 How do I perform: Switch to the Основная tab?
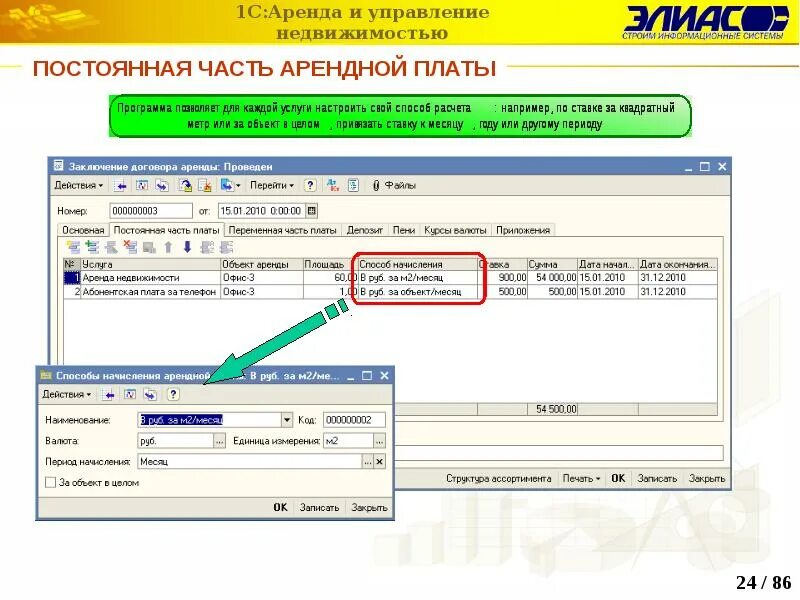click(x=83, y=231)
